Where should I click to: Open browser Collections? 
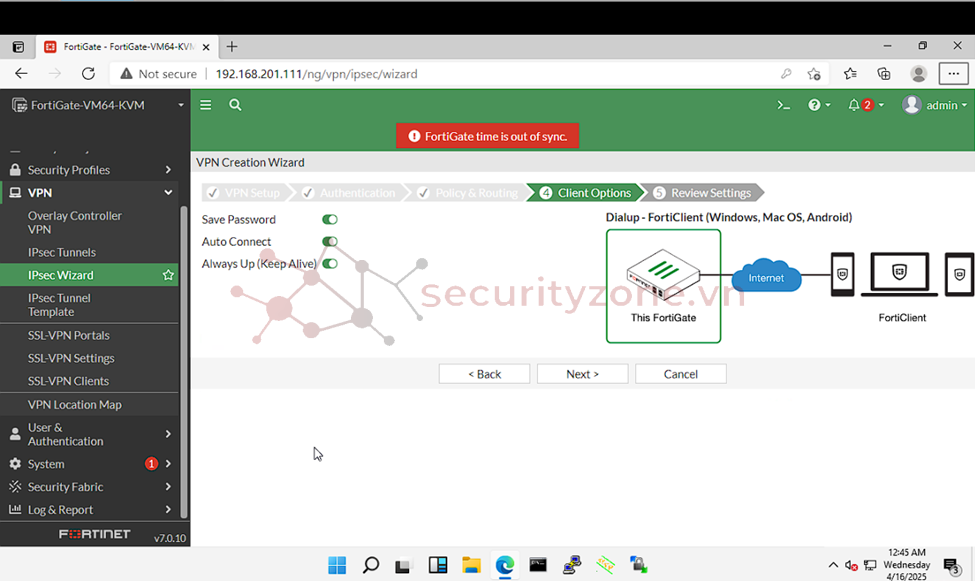pos(884,74)
